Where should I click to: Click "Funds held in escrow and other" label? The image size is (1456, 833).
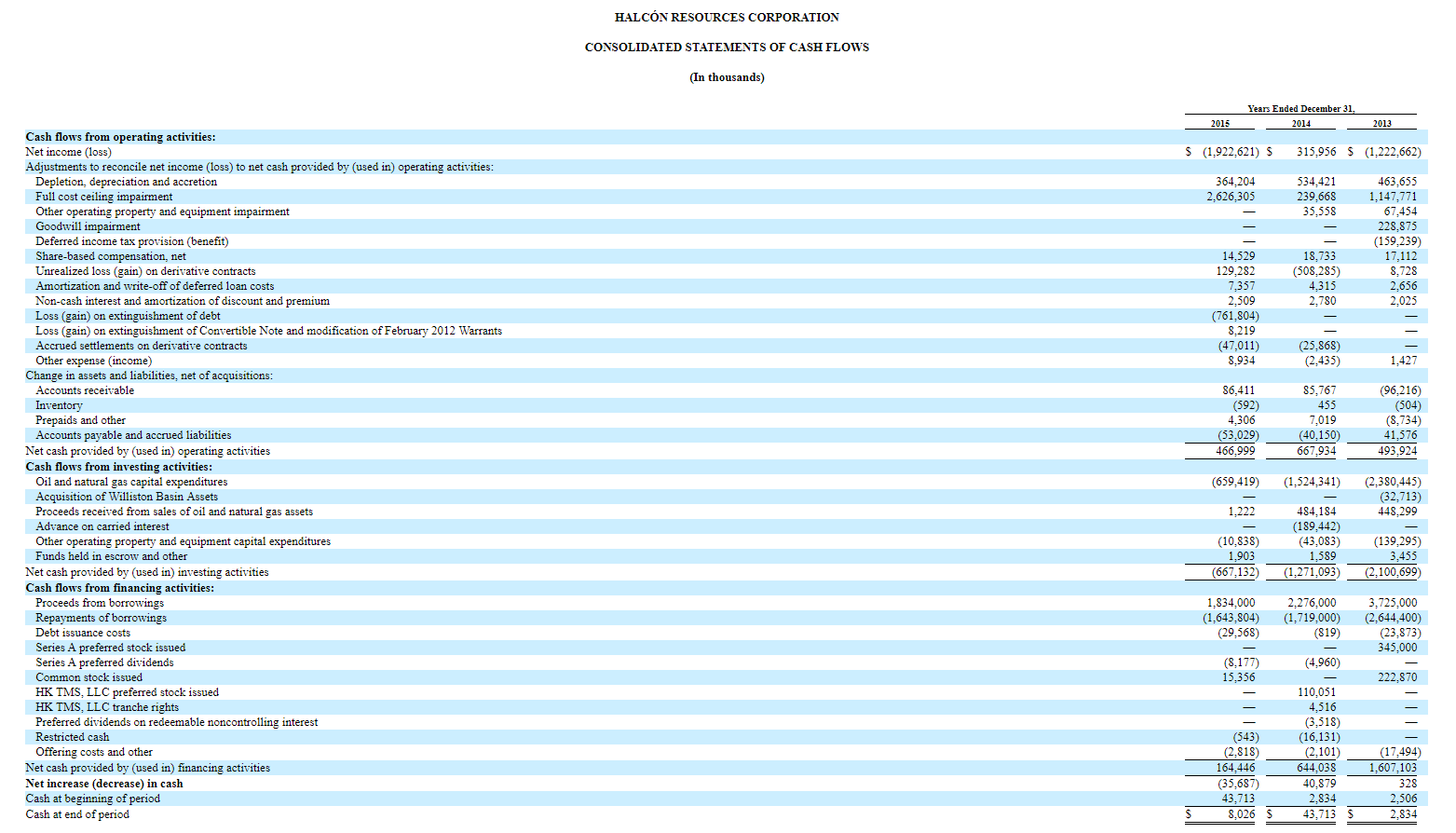pyautogui.click(x=112, y=556)
